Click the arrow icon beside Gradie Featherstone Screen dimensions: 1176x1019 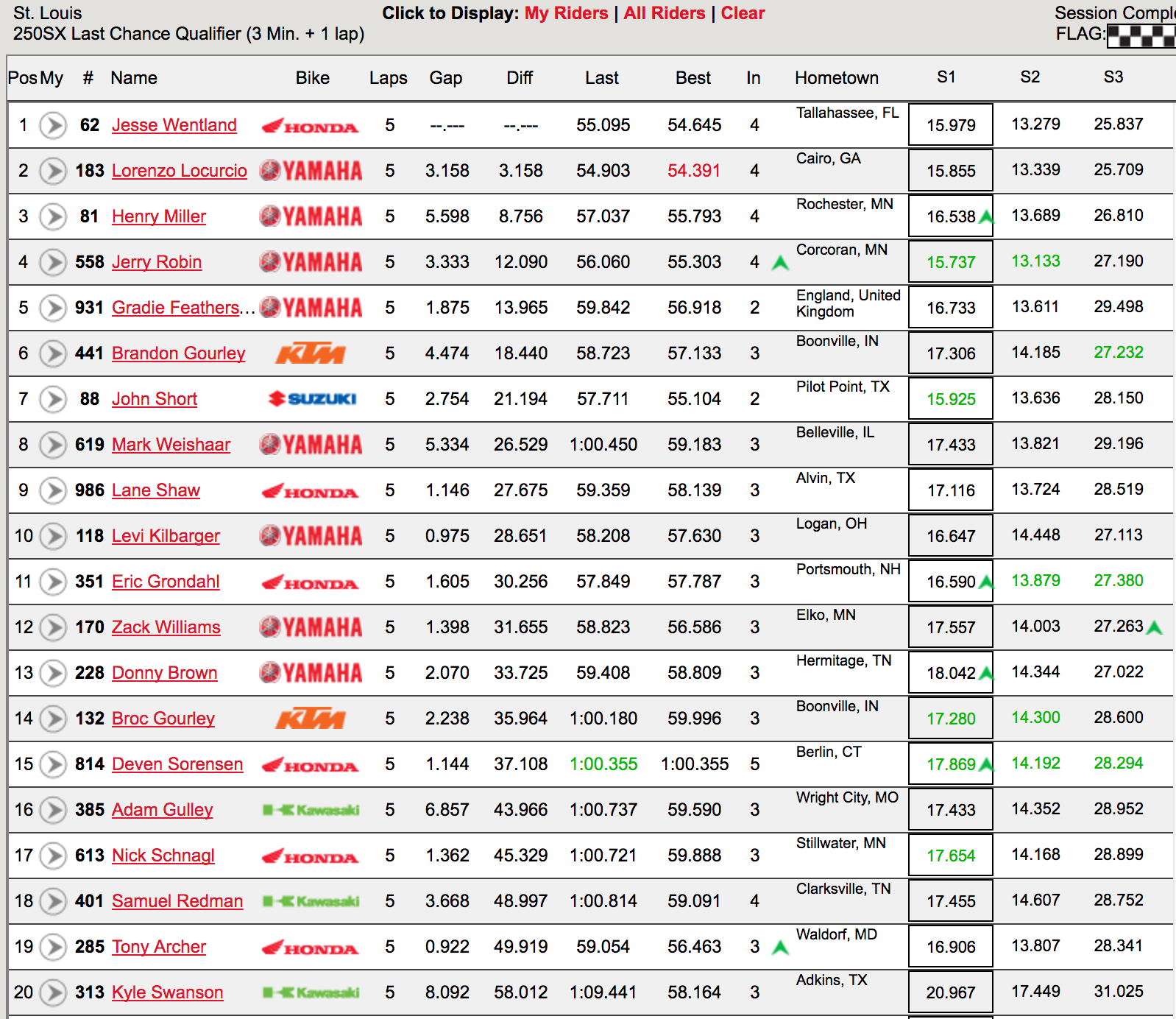(x=53, y=308)
